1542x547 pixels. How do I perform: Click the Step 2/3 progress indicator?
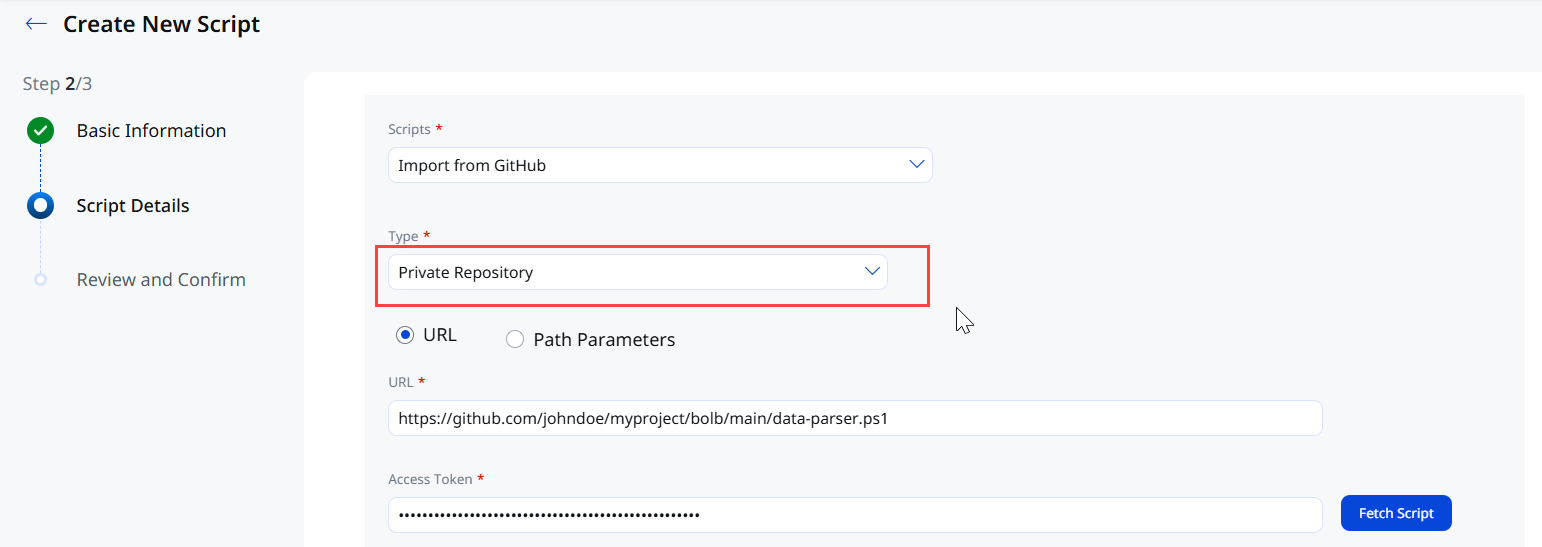click(57, 84)
